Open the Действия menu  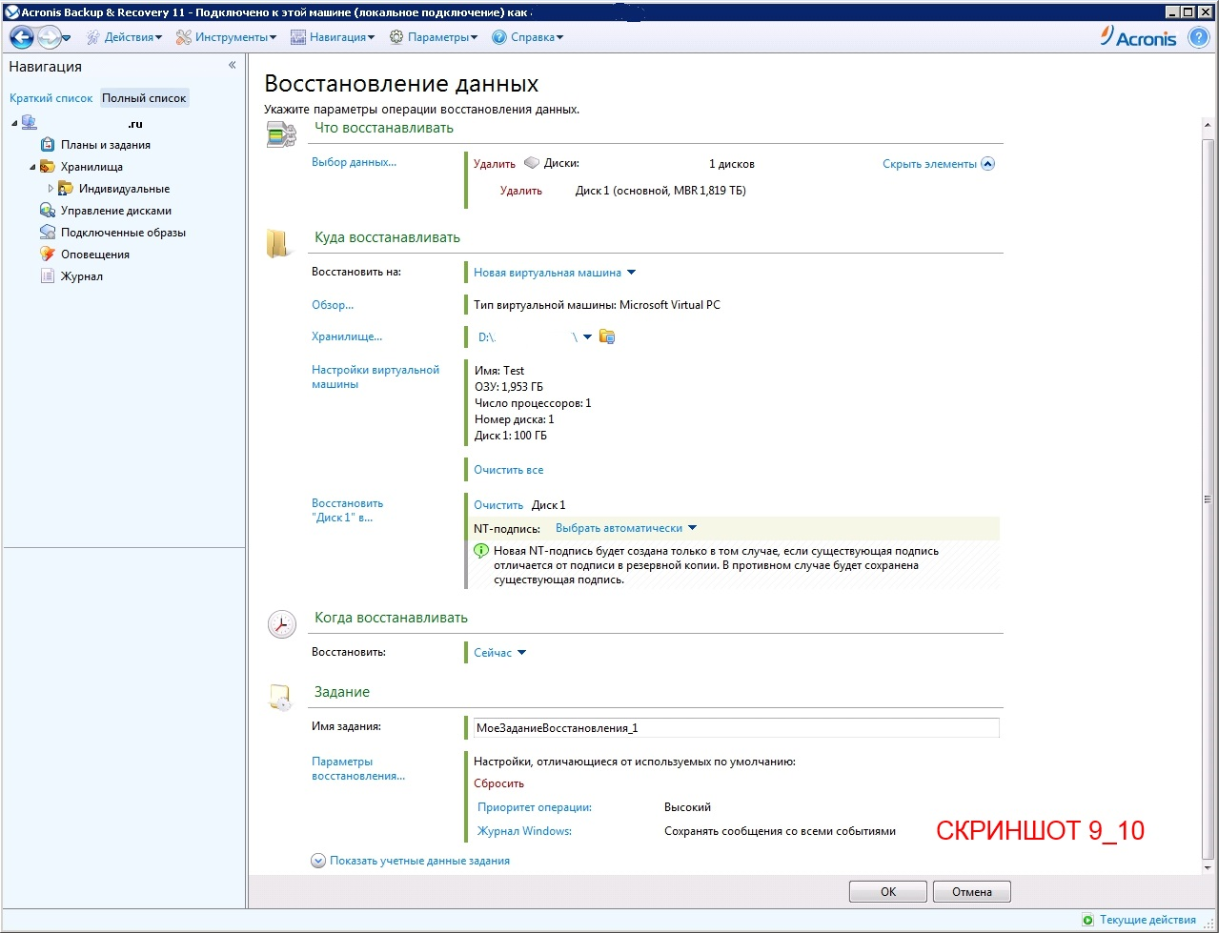124,37
